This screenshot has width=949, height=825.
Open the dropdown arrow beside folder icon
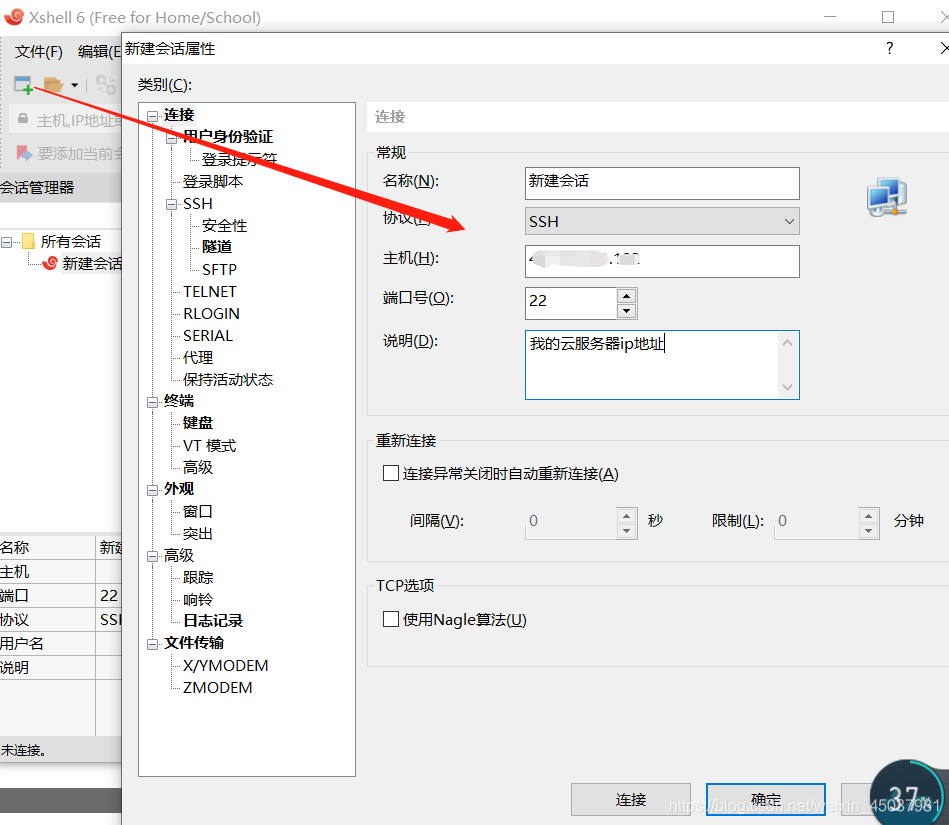point(74,85)
